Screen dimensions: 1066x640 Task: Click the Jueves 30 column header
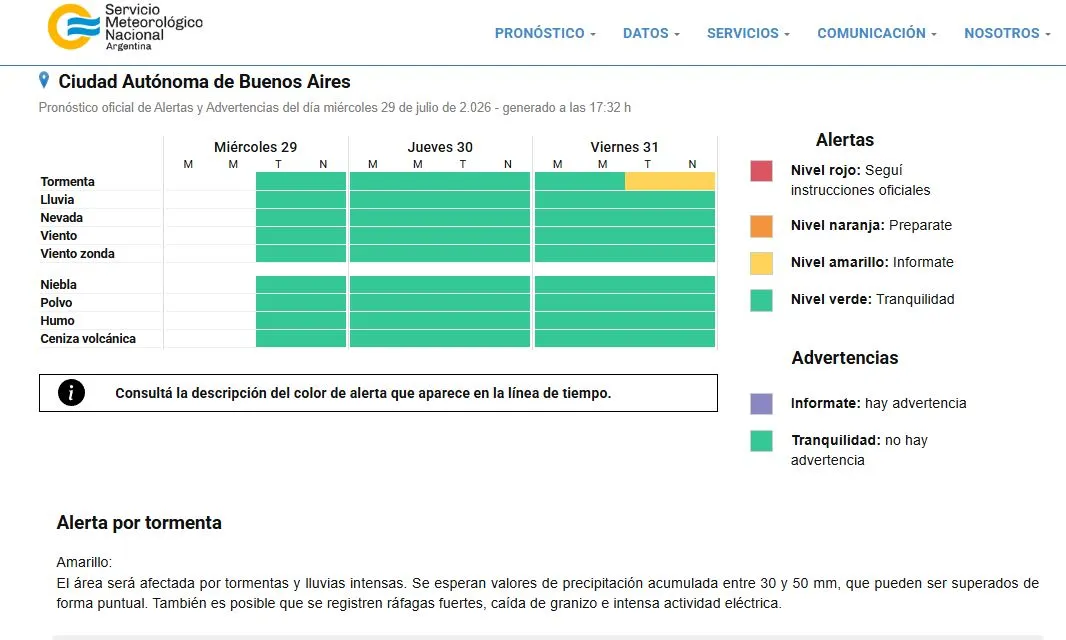440,147
